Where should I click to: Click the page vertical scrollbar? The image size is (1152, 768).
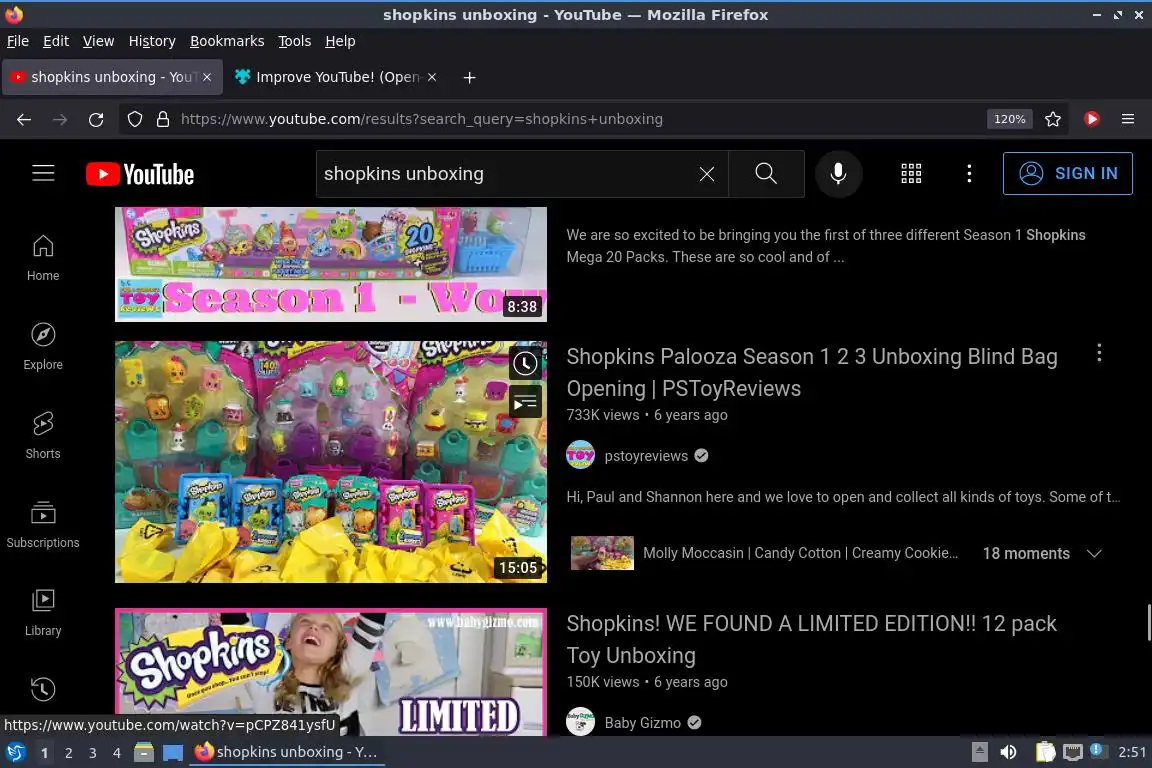[x=1148, y=622]
